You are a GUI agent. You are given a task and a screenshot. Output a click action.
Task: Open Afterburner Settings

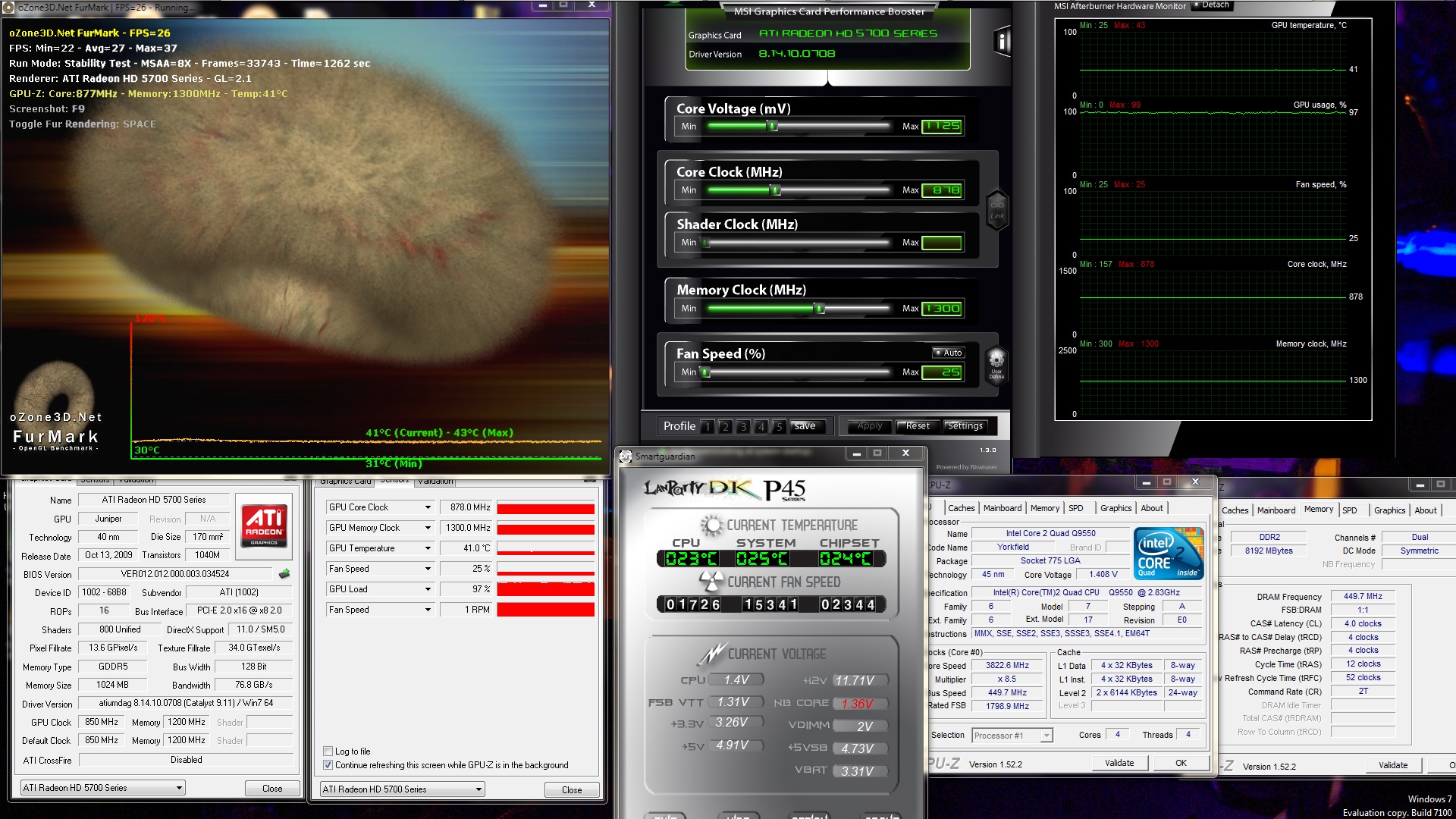[x=965, y=426]
